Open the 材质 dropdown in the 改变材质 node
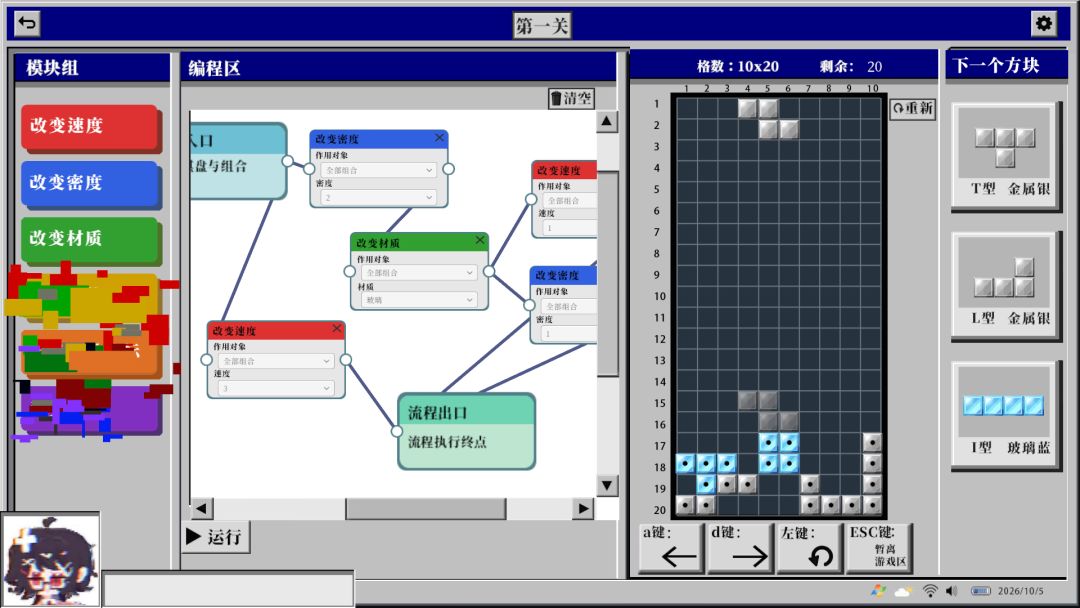The height and width of the screenshot is (608, 1080). 419,300
